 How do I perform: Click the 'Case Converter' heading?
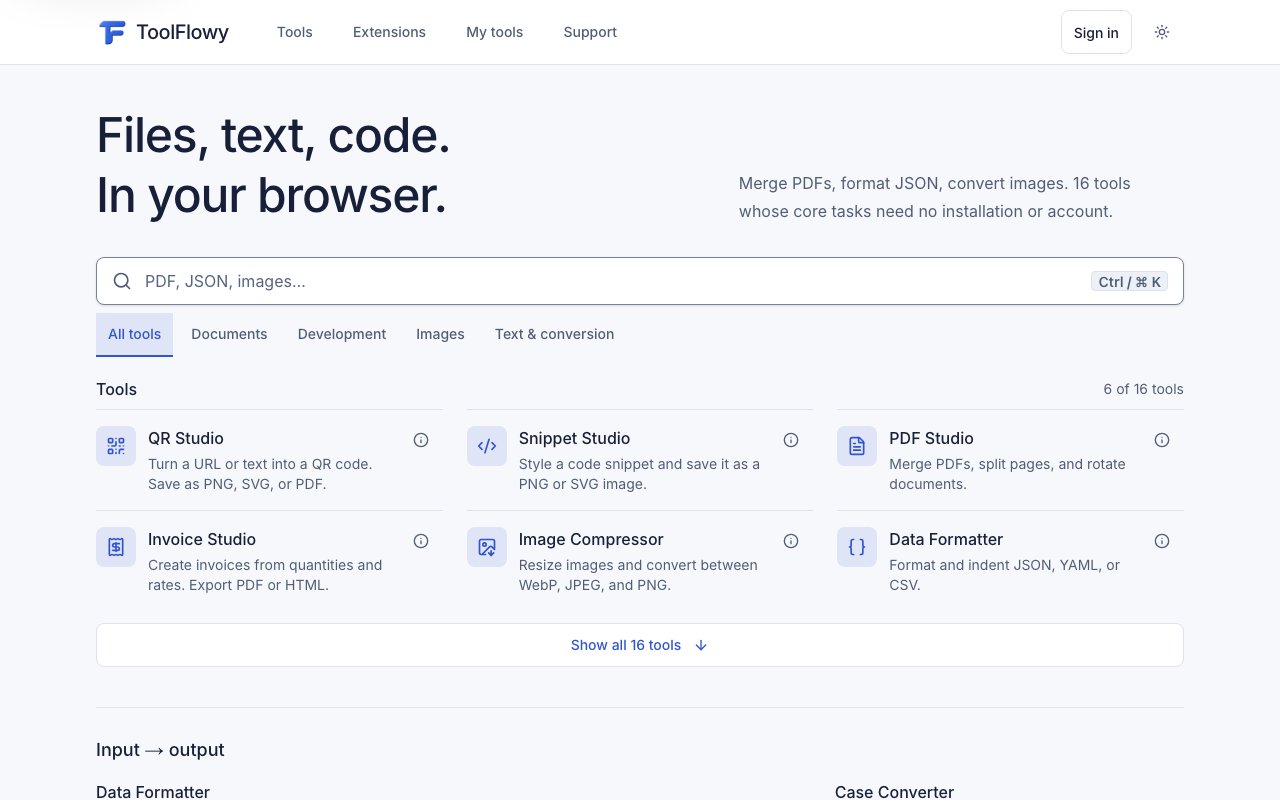pos(894,792)
